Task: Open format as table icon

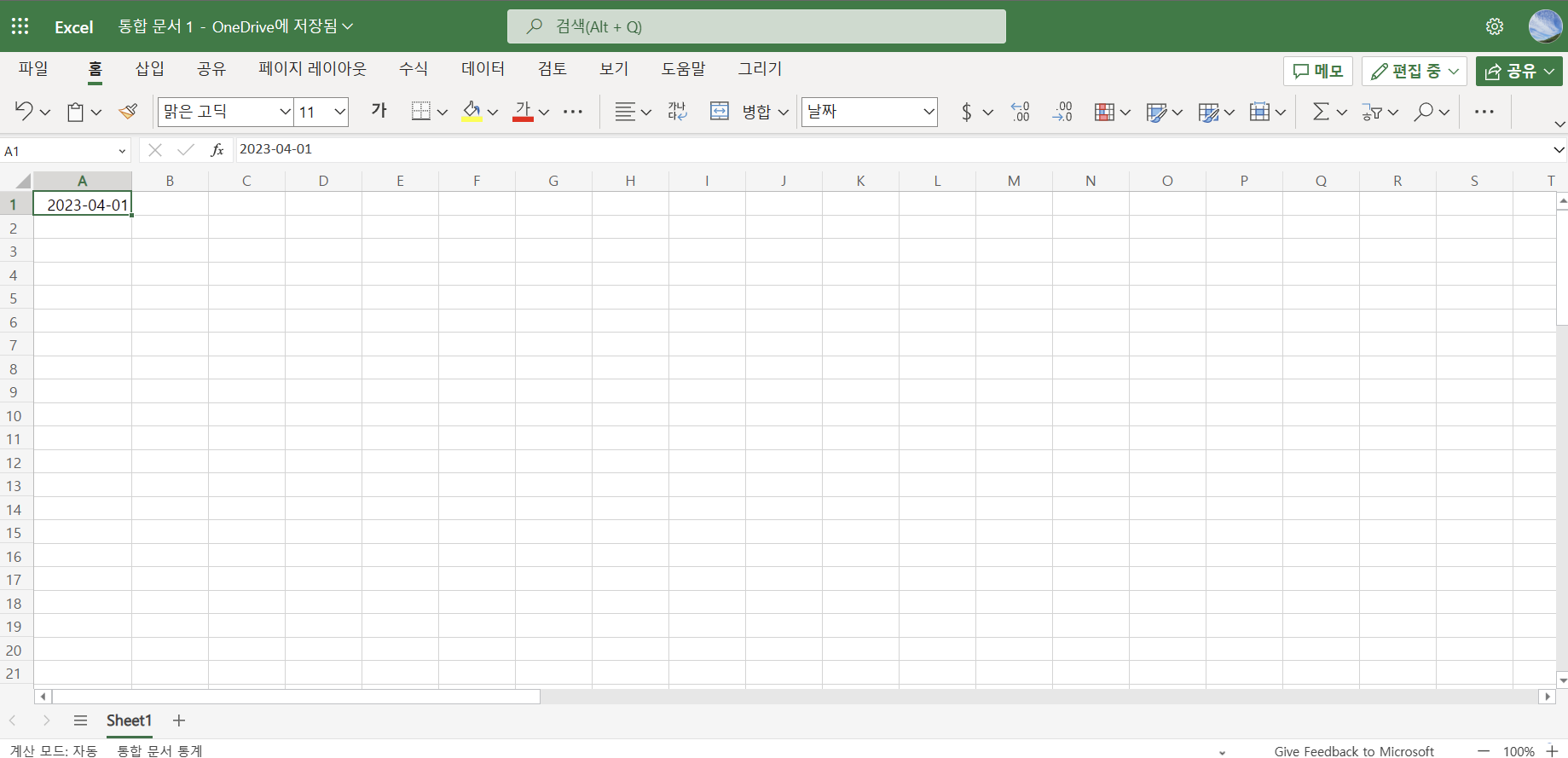Action: coord(1208,112)
